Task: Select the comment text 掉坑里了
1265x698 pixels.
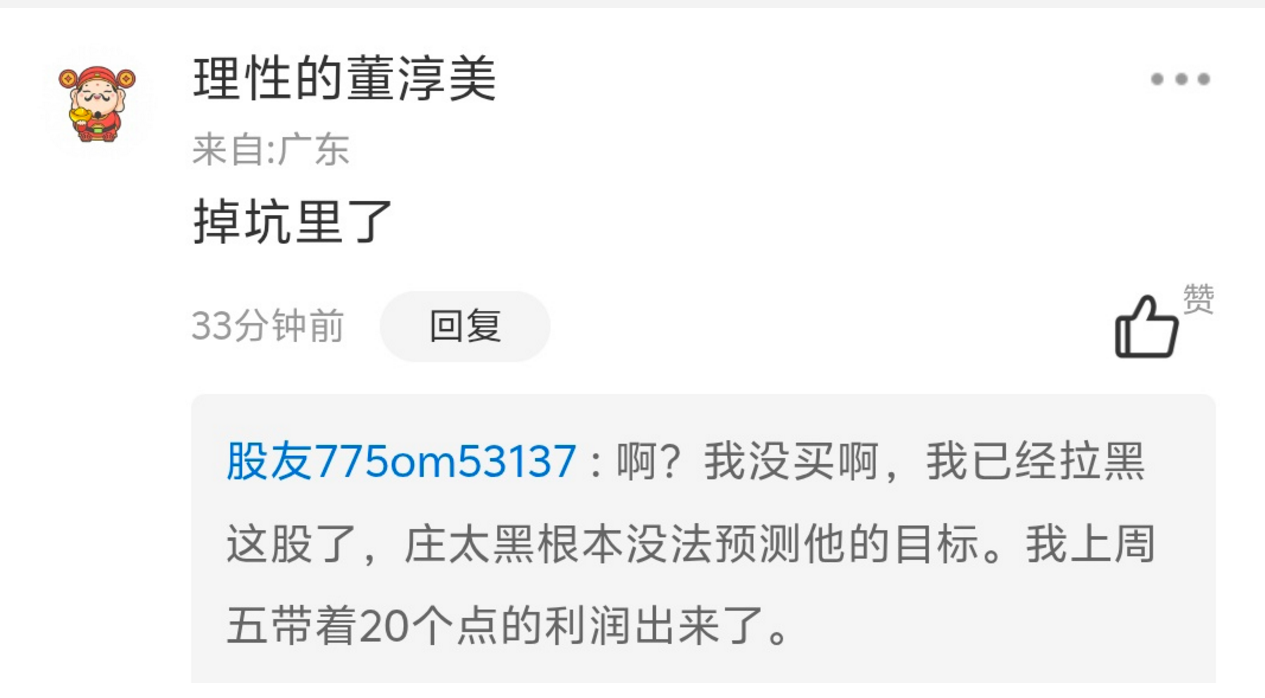Action: coord(293,223)
